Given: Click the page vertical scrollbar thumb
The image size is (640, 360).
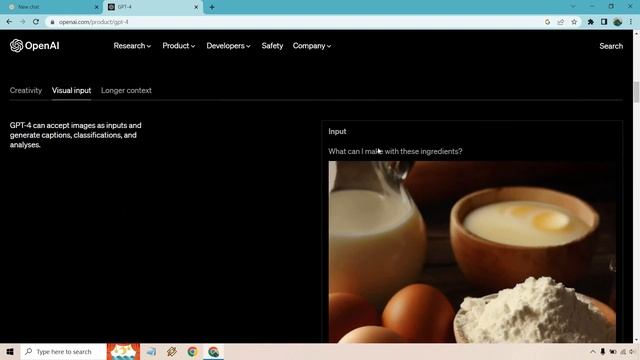Looking at the screenshot, I should coord(636,92).
